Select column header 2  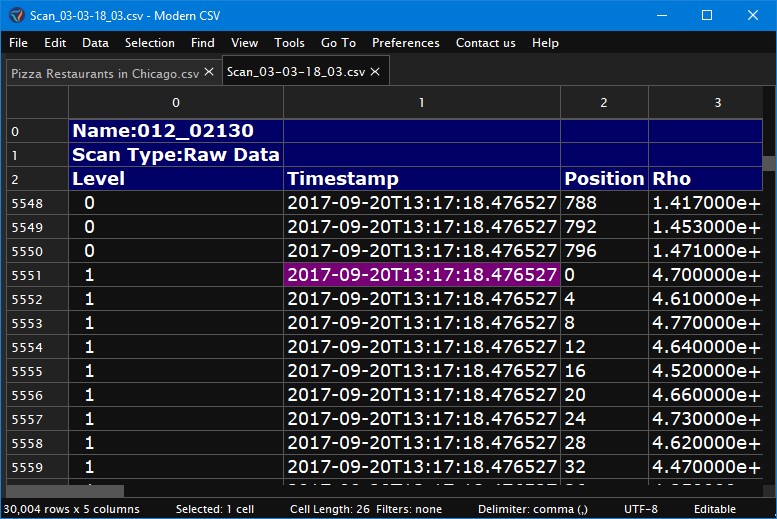coord(604,103)
